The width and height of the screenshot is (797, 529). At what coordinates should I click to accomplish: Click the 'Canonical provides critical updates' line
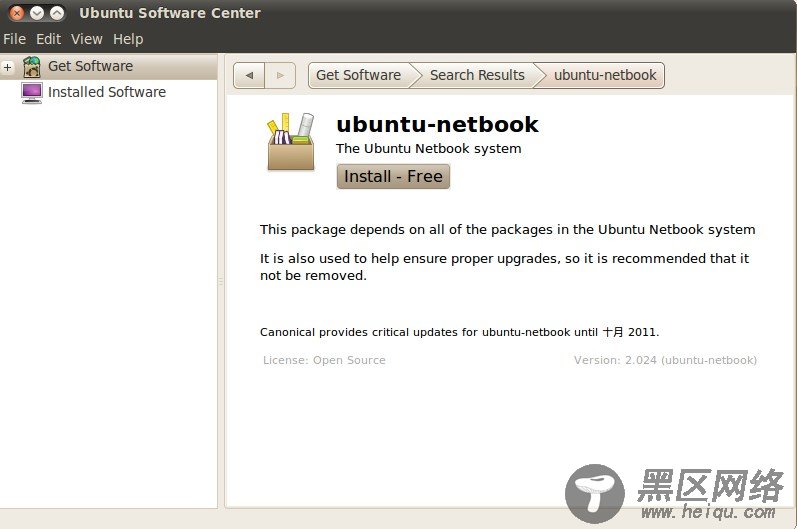point(459,332)
